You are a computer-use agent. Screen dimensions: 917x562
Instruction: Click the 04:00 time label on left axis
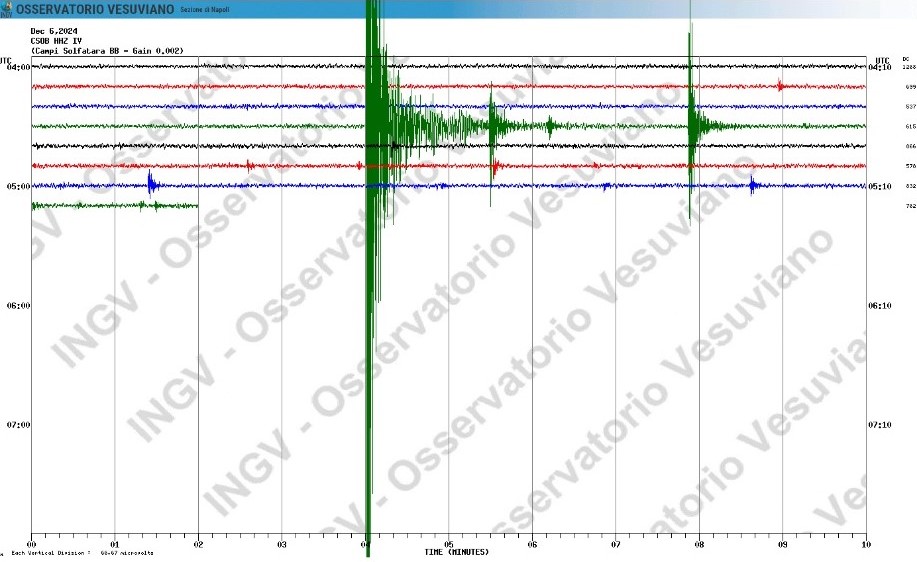pos(18,67)
